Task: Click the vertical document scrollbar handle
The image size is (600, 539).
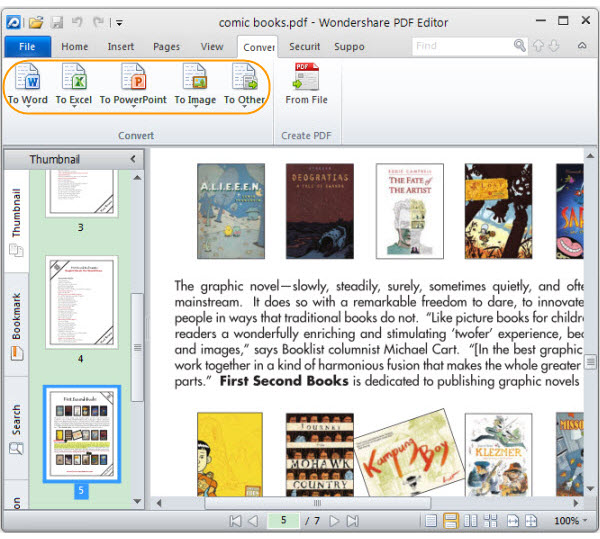Action: (x=590, y=362)
